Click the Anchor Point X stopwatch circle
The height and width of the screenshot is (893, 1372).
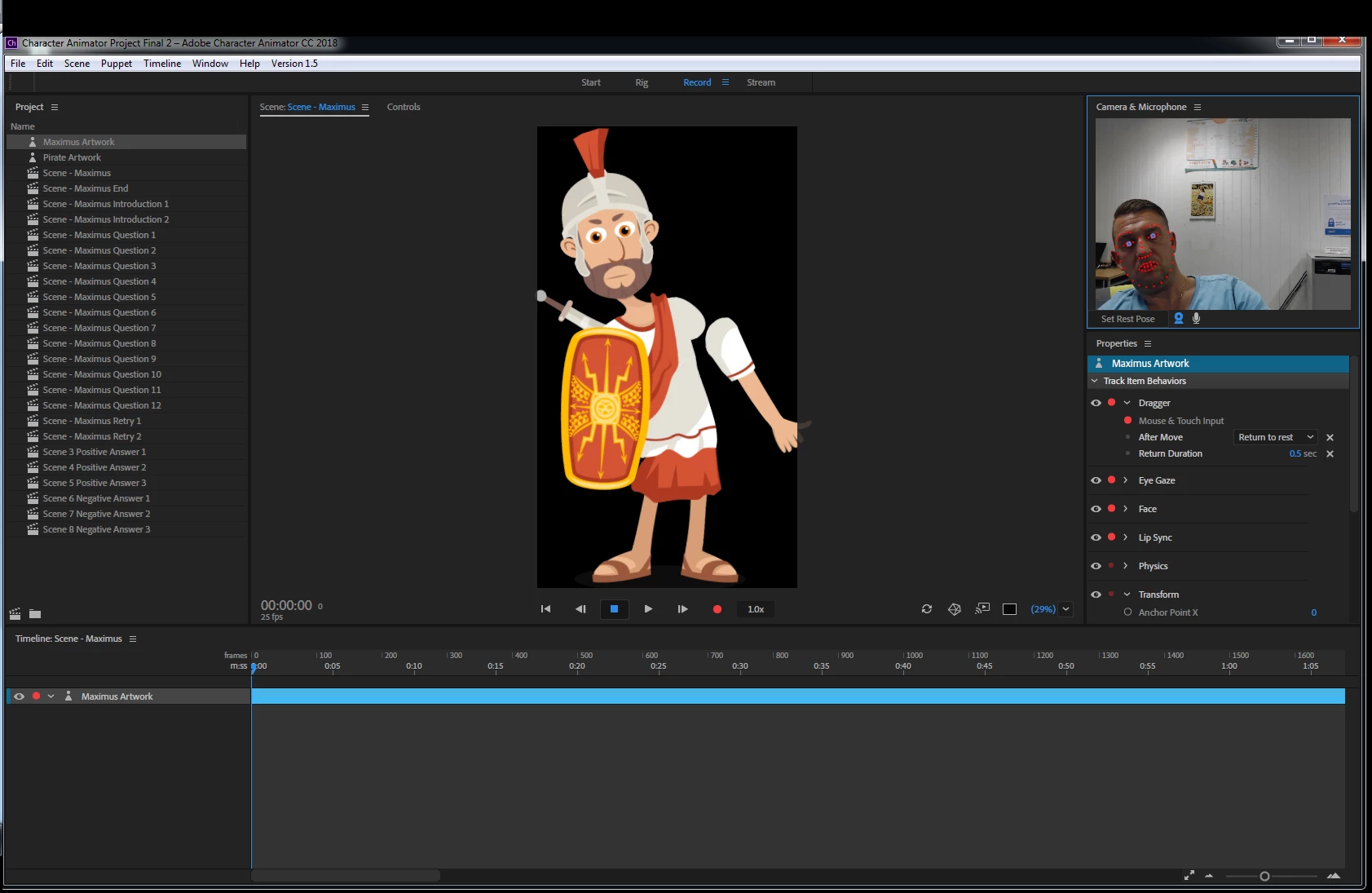click(1128, 612)
